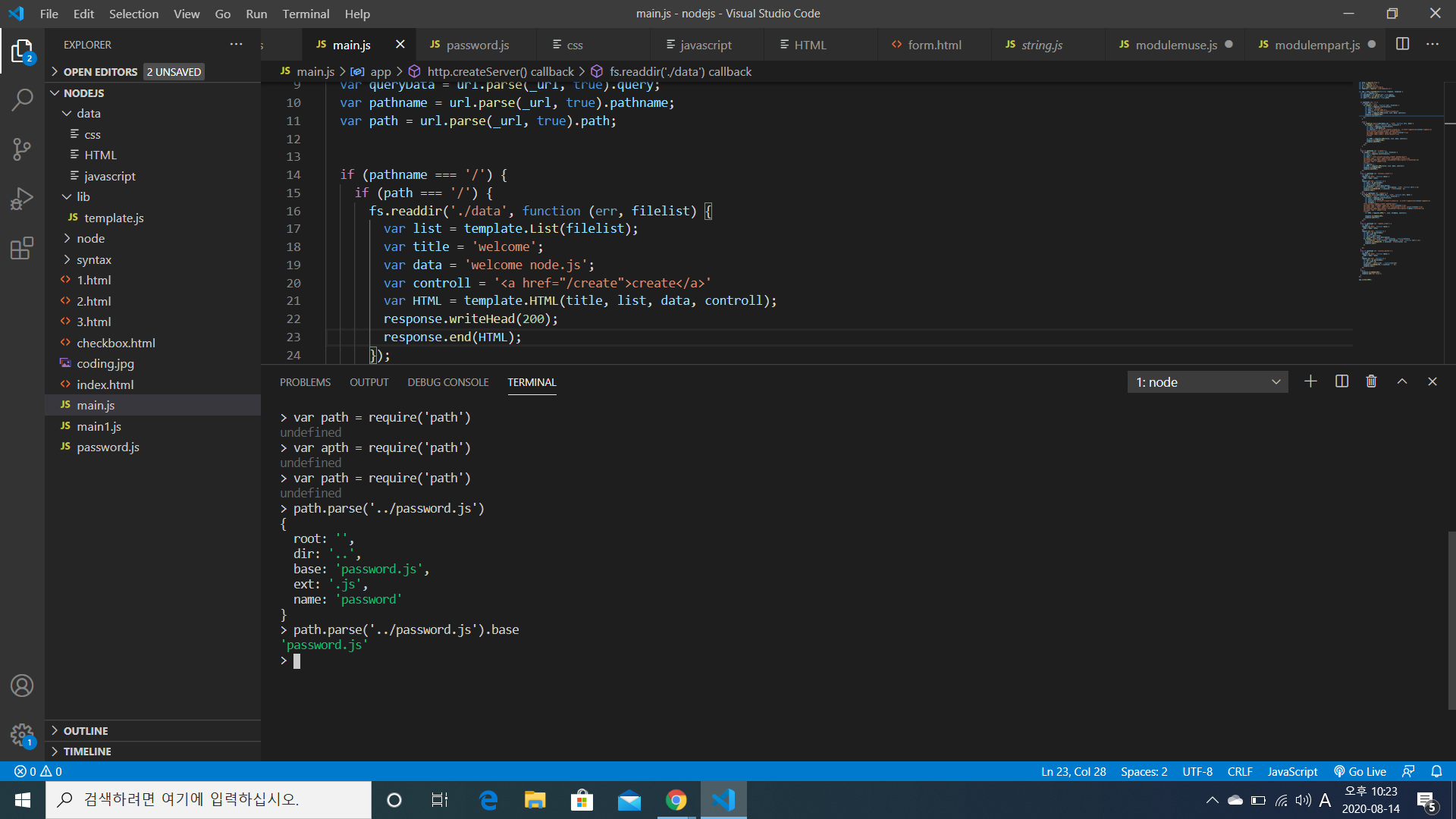Viewport: 1456px width, 819px height.
Task: Click the Windows taskbar search box
Action: (209, 799)
